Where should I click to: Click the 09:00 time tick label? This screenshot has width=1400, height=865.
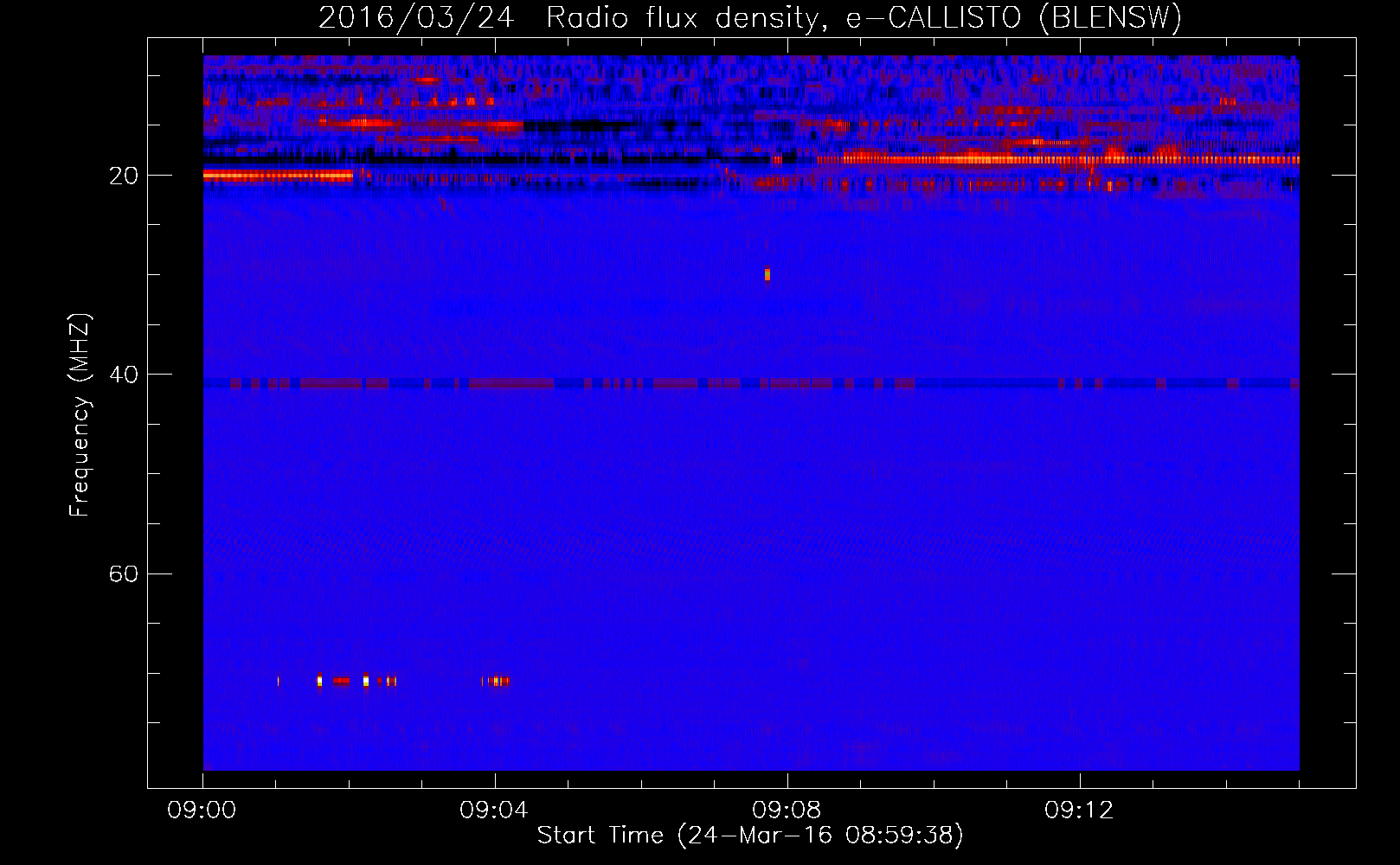pos(202,811)
